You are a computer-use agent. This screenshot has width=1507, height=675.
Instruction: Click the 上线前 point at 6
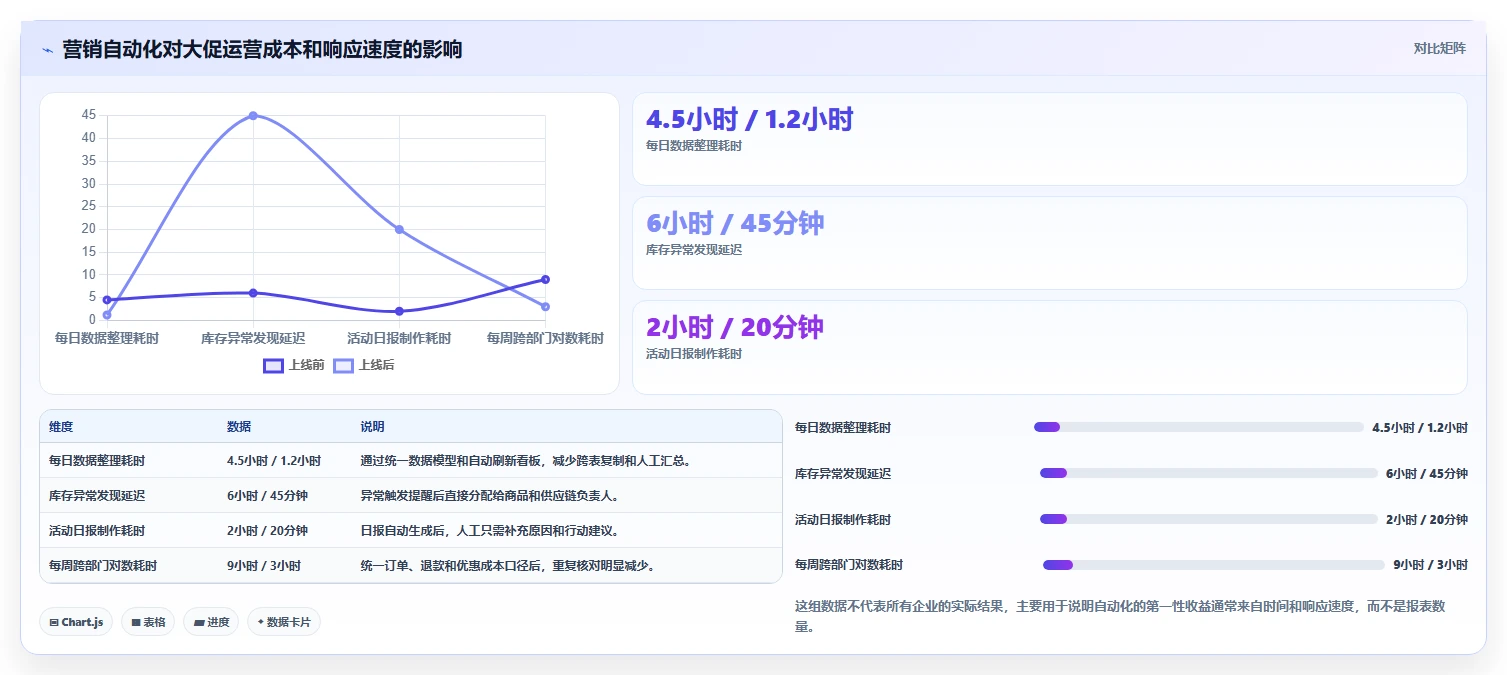click(x=253, y=293)
